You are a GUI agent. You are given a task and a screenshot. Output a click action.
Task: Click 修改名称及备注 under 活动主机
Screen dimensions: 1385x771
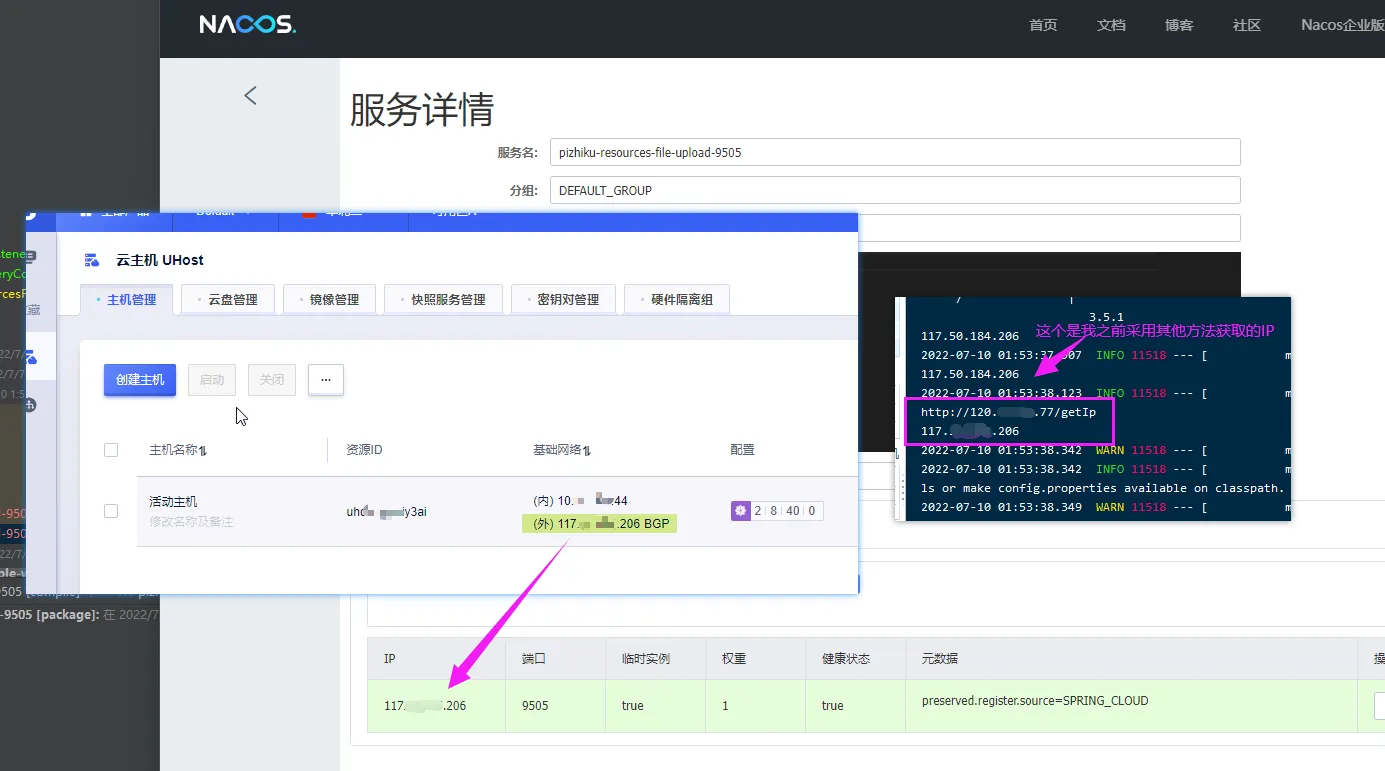click(191, 522)
